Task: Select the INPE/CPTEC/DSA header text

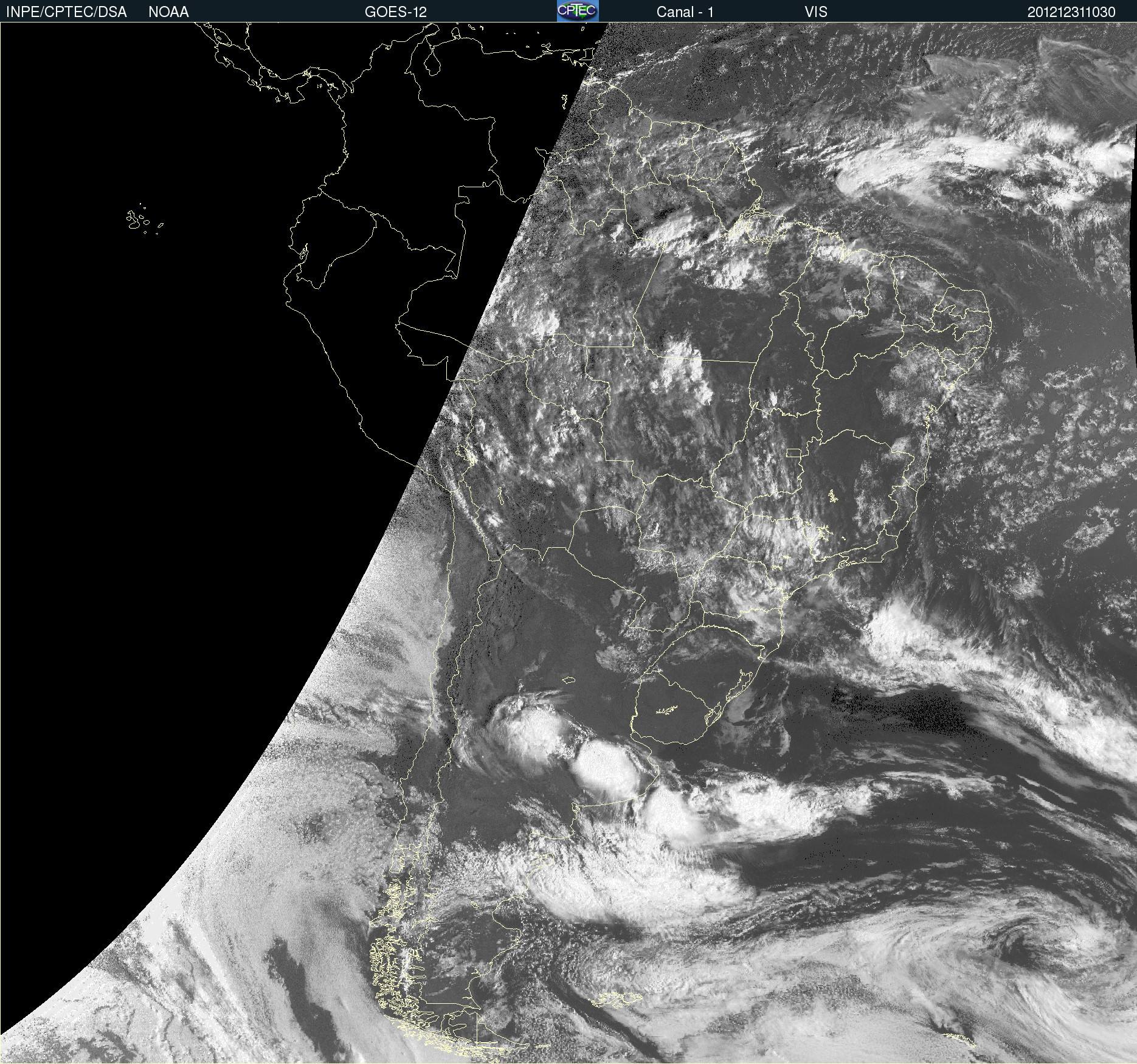Action: (x=66, y=12)
